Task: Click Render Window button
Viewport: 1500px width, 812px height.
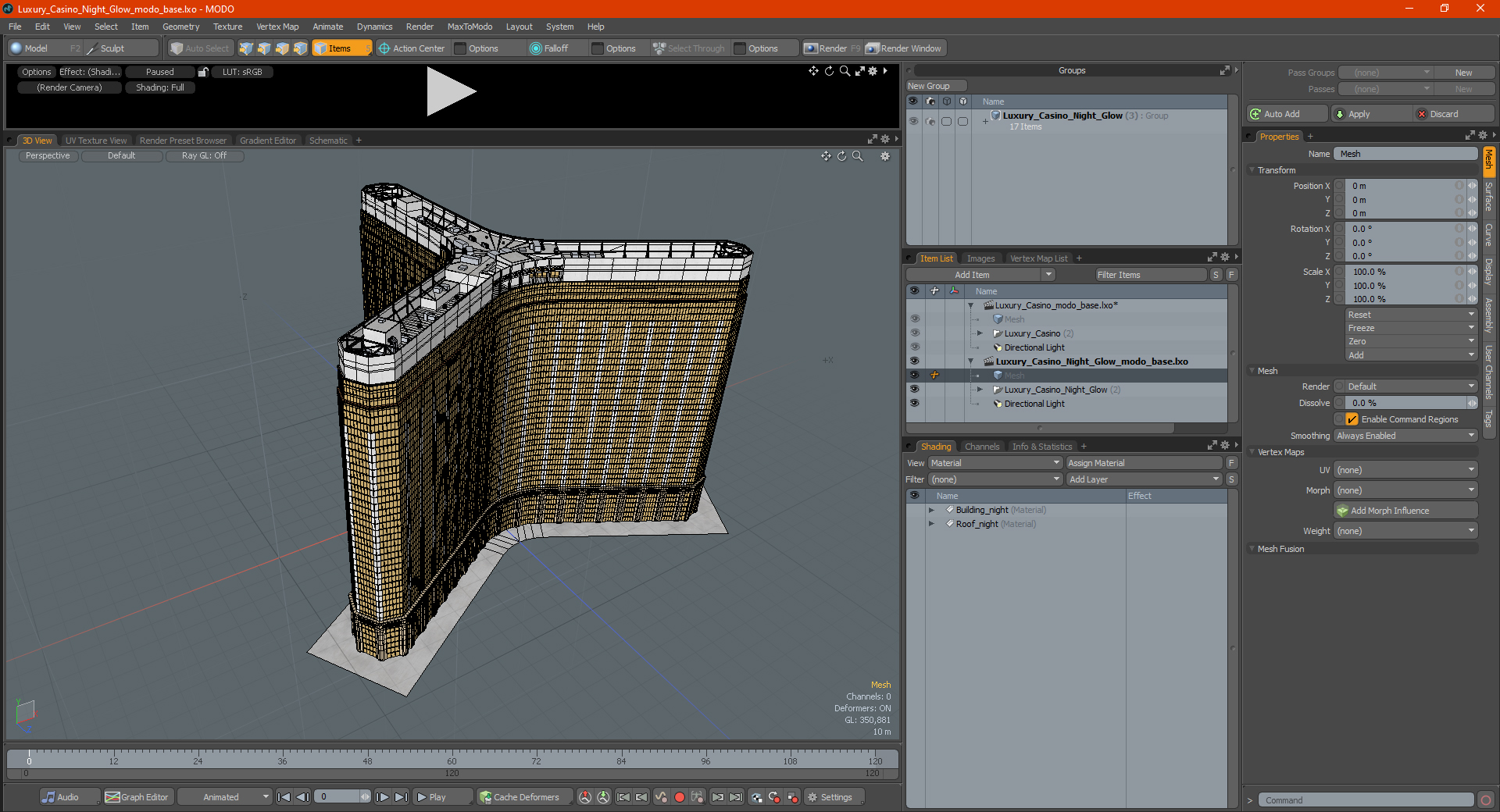Action: [905, 48]
